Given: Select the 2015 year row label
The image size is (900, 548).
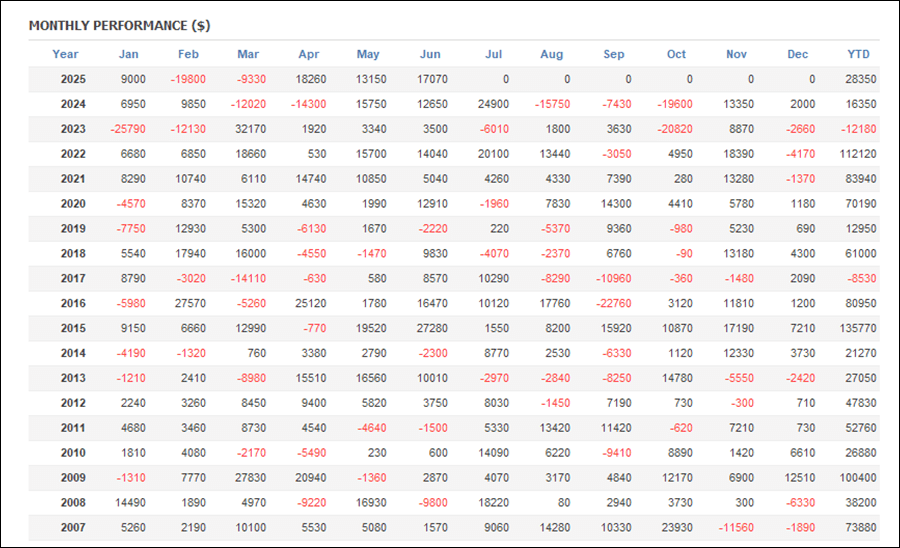Looking at the screenshot, I should pos(73,328).
